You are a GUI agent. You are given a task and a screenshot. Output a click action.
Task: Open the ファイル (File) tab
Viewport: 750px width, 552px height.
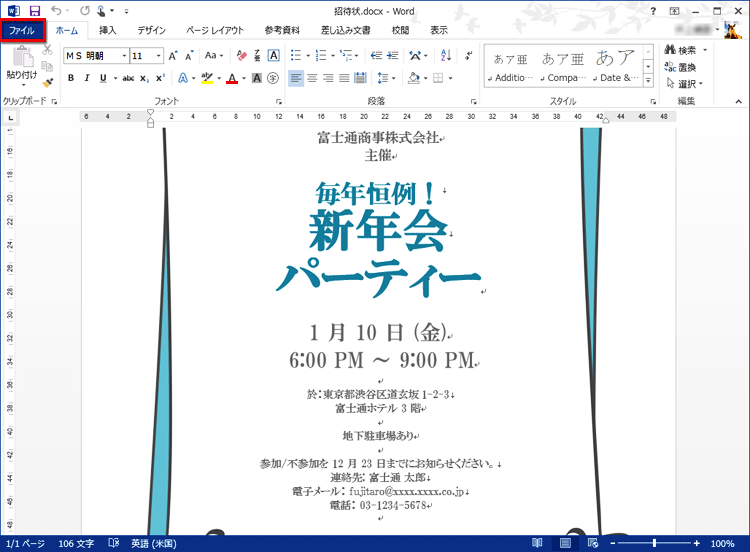point(22,31)
